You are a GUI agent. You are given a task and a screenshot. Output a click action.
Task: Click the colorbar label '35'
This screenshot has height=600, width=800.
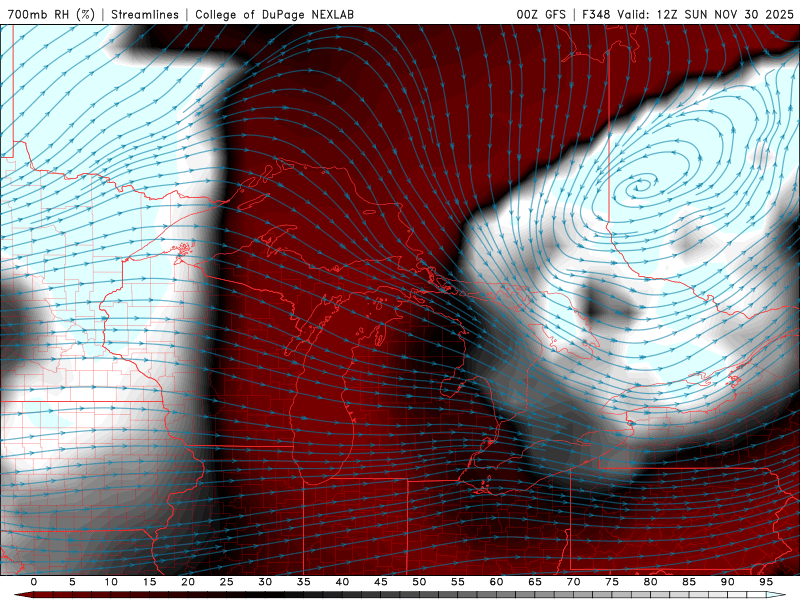304,582
